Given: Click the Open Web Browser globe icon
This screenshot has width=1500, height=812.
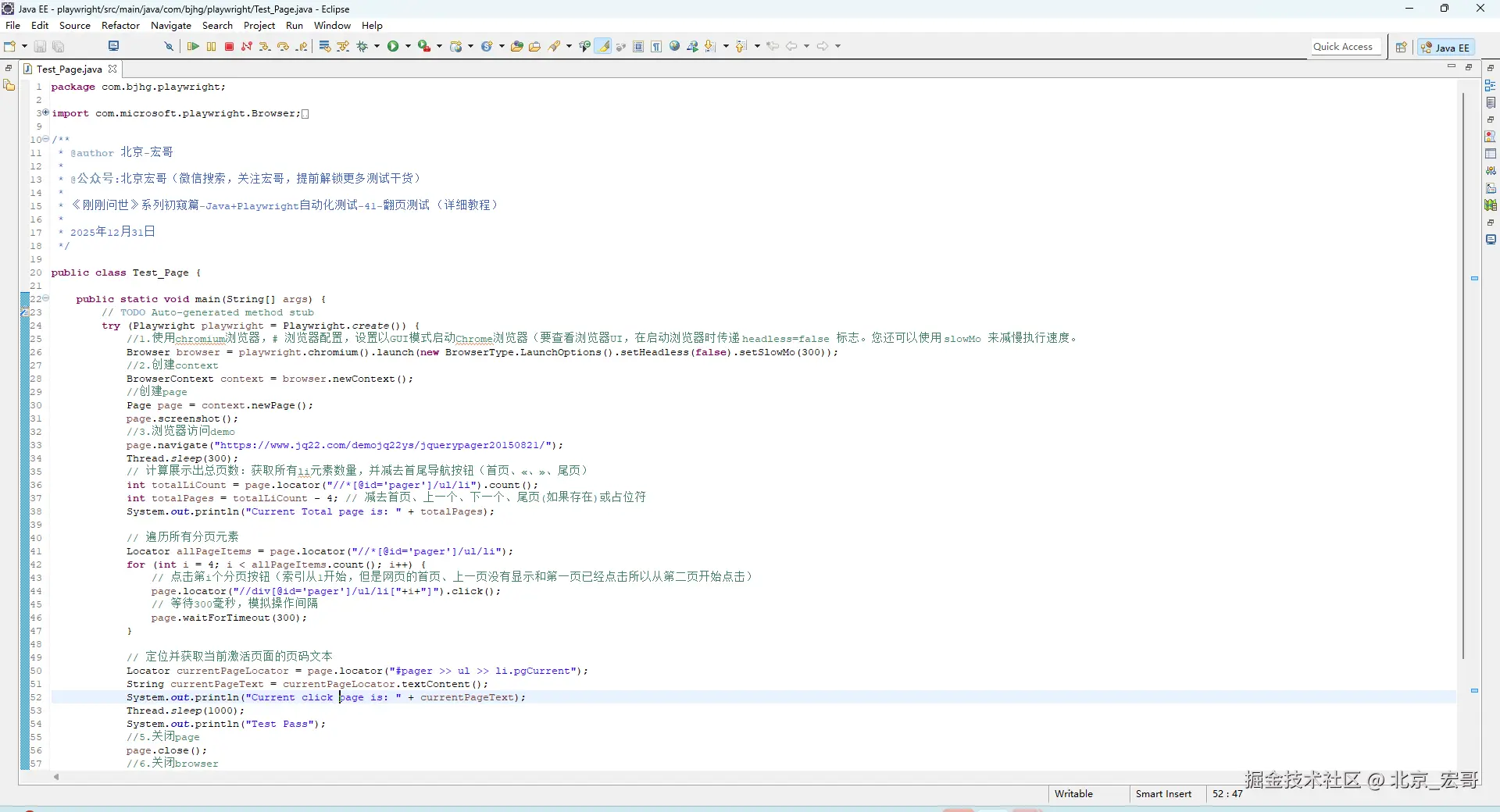Looking at the screenshot, I should [x=674, y=47].
